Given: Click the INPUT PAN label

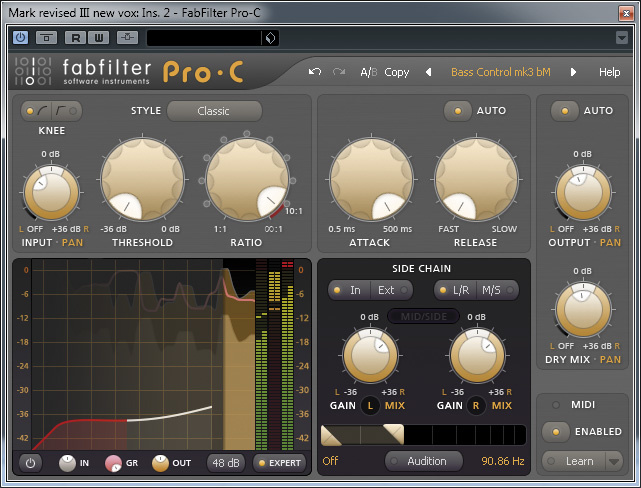Looking at the screenshot, I should [72, 243].
